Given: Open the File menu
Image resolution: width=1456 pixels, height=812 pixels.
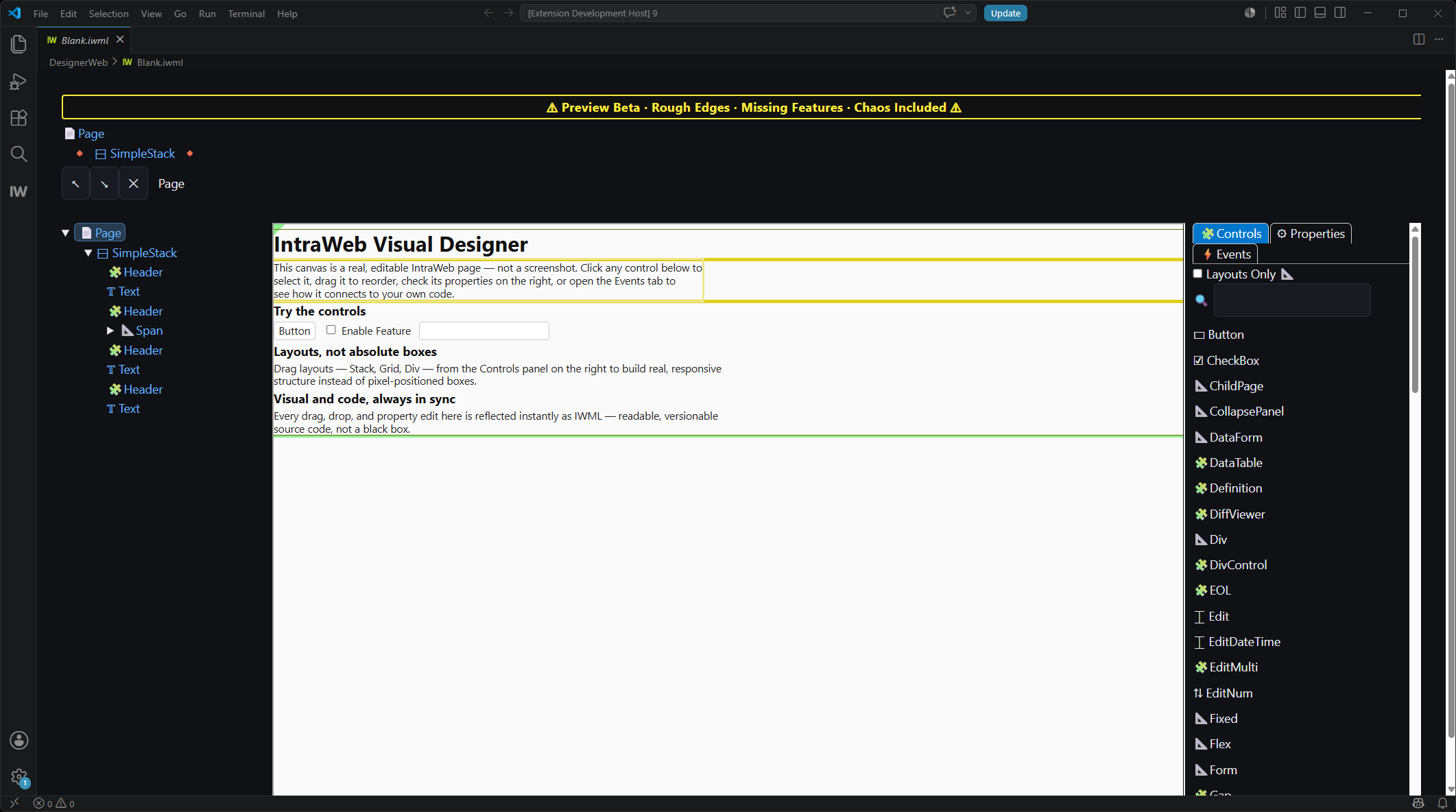Looking at the screenshot, I should point(40,14).
